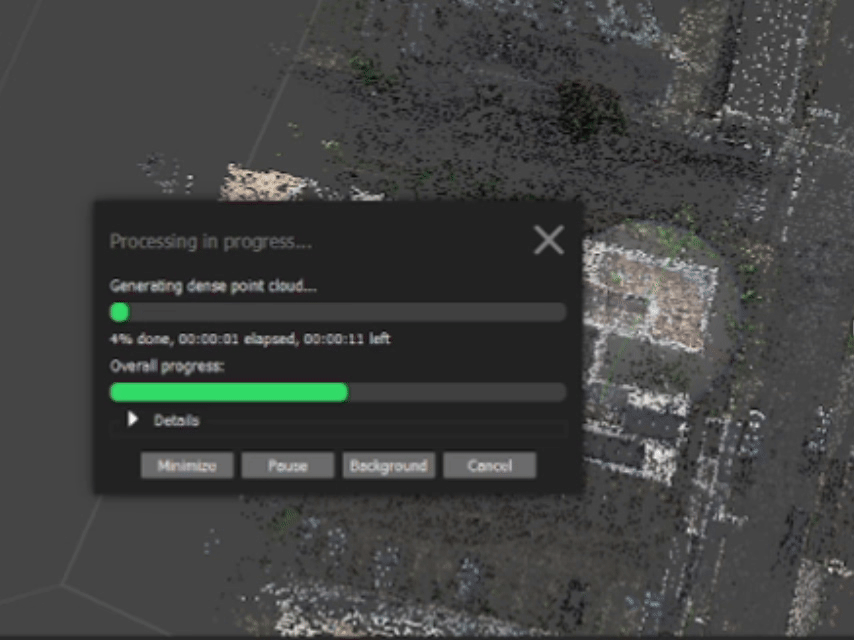Cancel the processing job
This screenshot has height=640, width=854.
click(489, 466)
